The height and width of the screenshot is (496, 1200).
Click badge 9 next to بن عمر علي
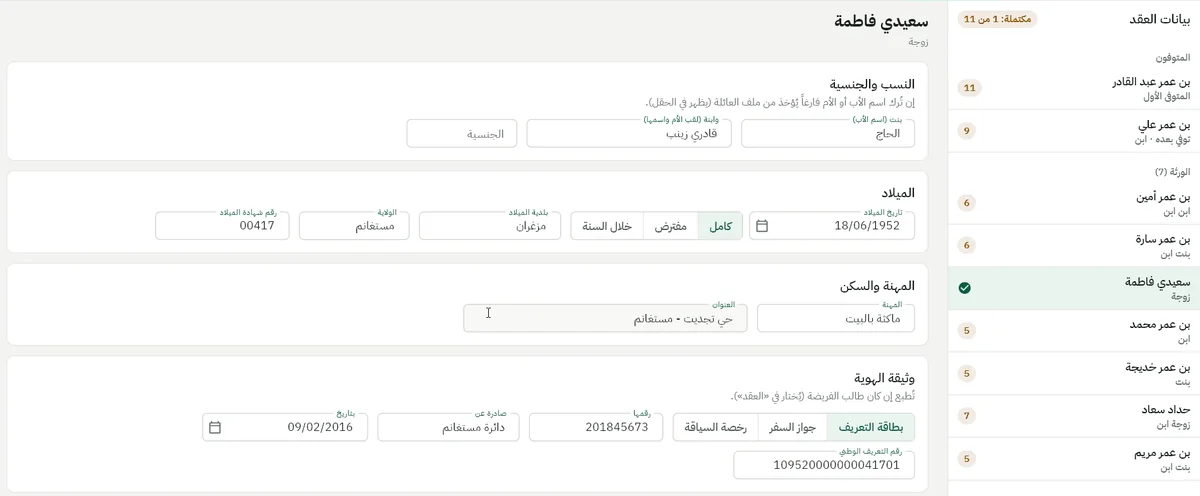tap(966, 131)
